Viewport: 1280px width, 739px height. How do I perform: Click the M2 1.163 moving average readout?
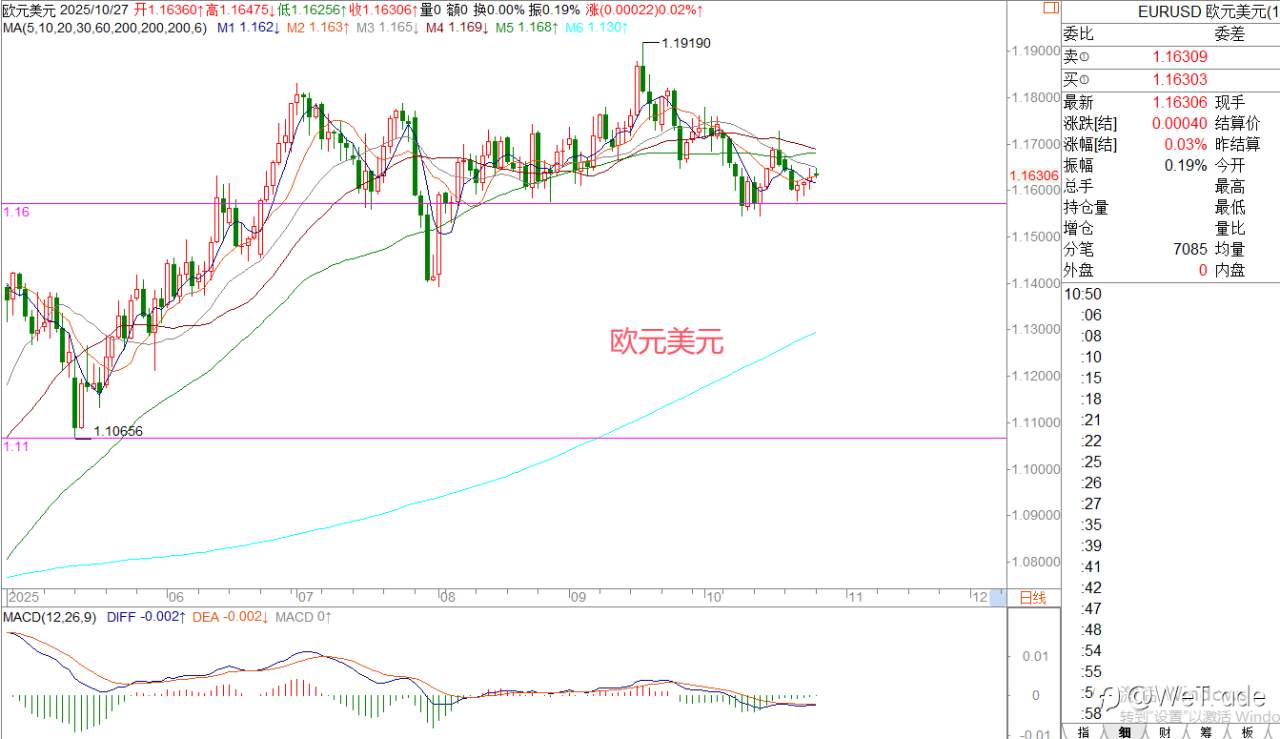[318, 28]
